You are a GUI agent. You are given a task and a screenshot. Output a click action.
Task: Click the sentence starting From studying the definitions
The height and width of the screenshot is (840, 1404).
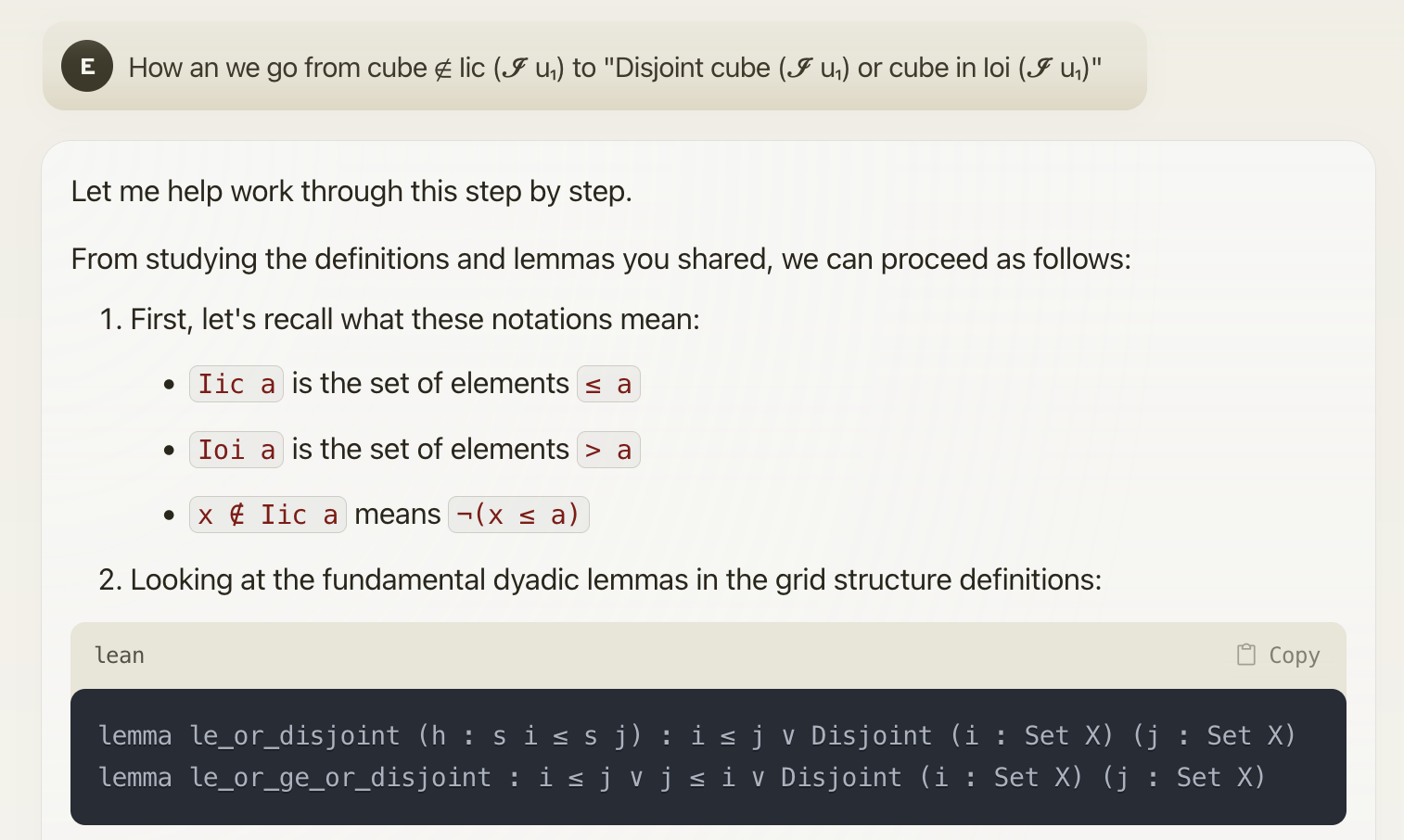601,259
